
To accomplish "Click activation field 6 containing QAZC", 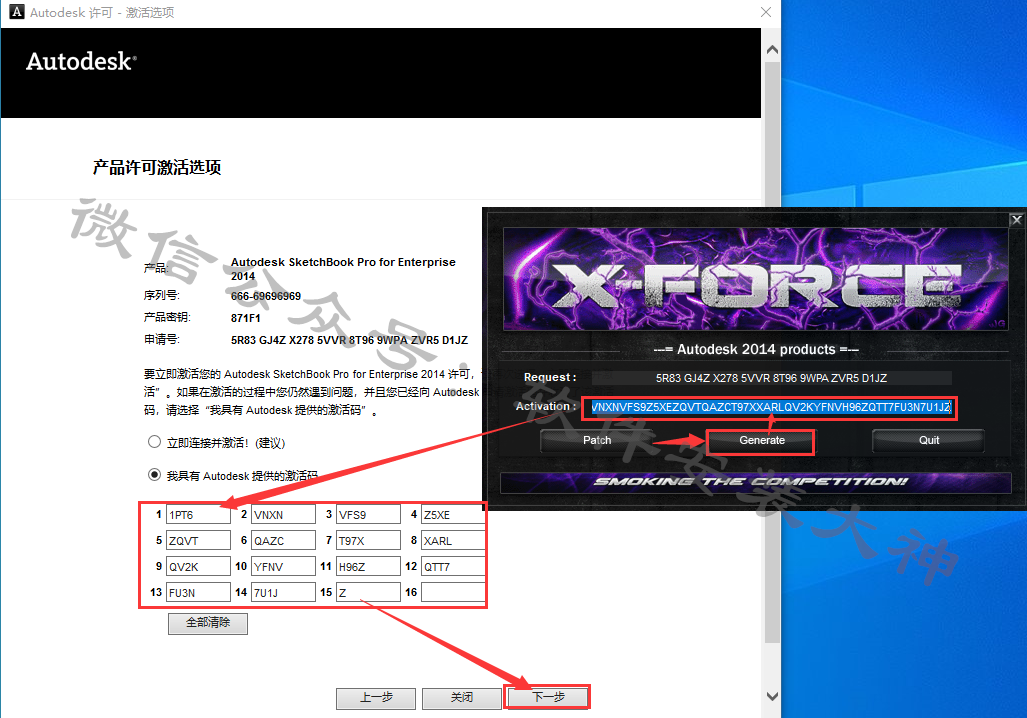I will coord(284,541).
